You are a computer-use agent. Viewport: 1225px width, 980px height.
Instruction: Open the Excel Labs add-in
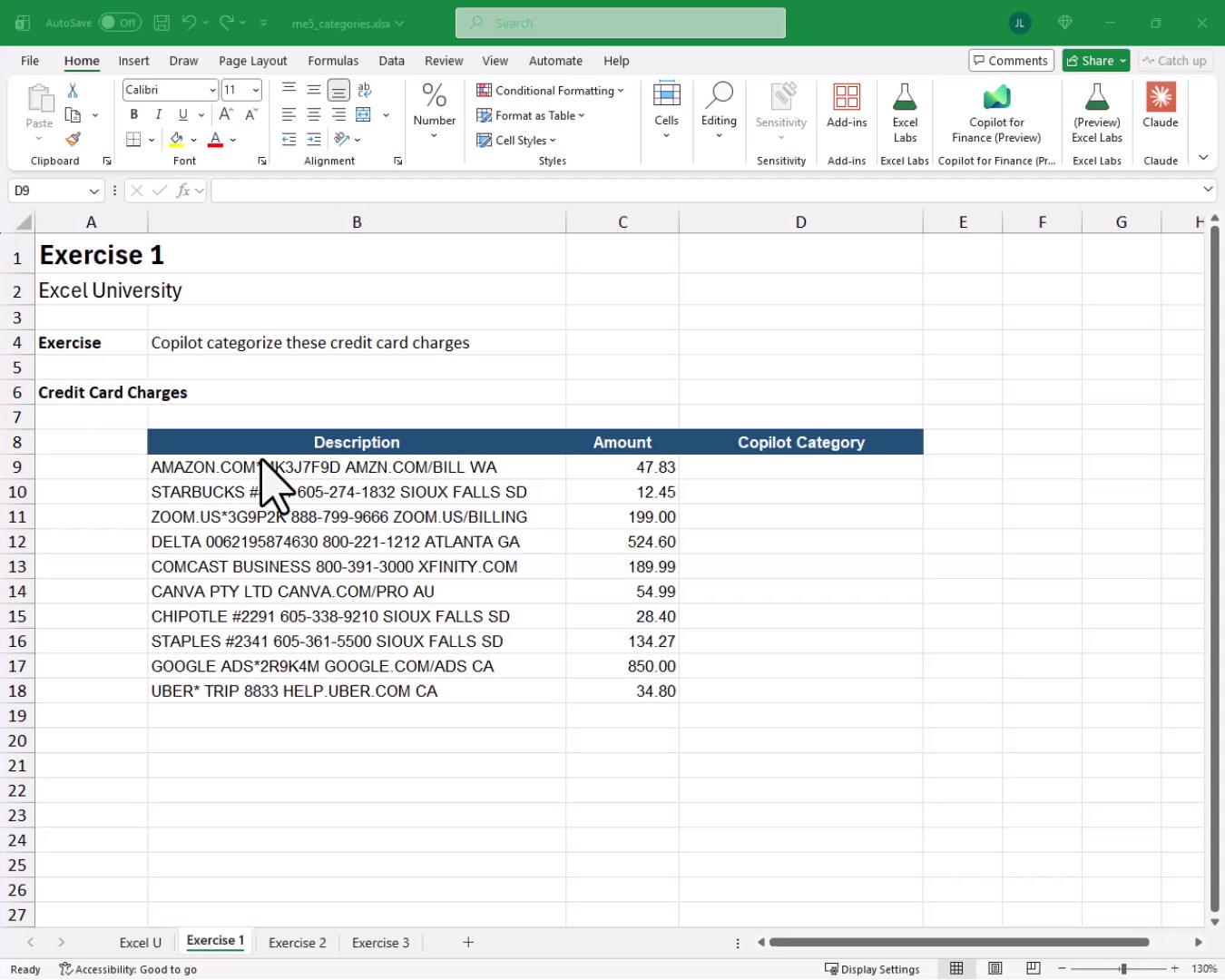[x=905, y=113]
